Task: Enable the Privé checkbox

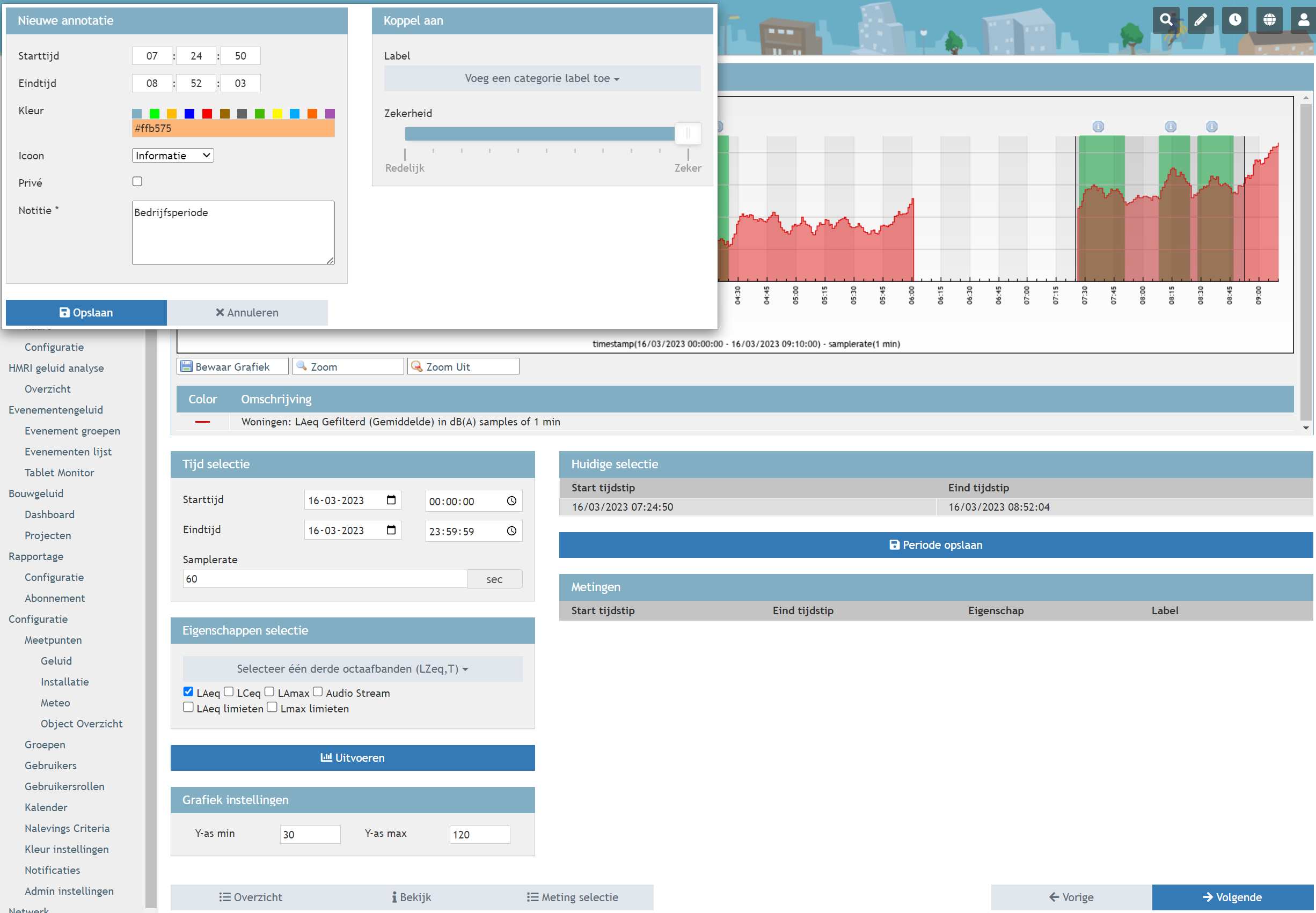Action: (x=137, y=181)
